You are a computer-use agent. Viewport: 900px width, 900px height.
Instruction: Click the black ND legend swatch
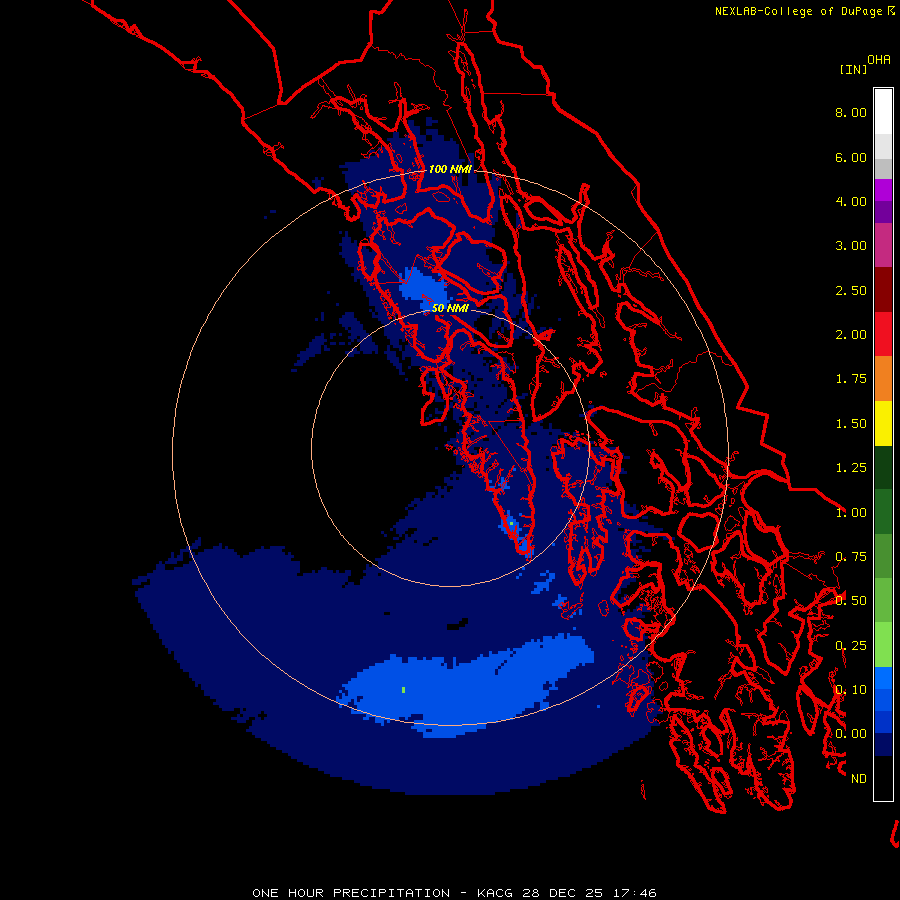point(883,778)
